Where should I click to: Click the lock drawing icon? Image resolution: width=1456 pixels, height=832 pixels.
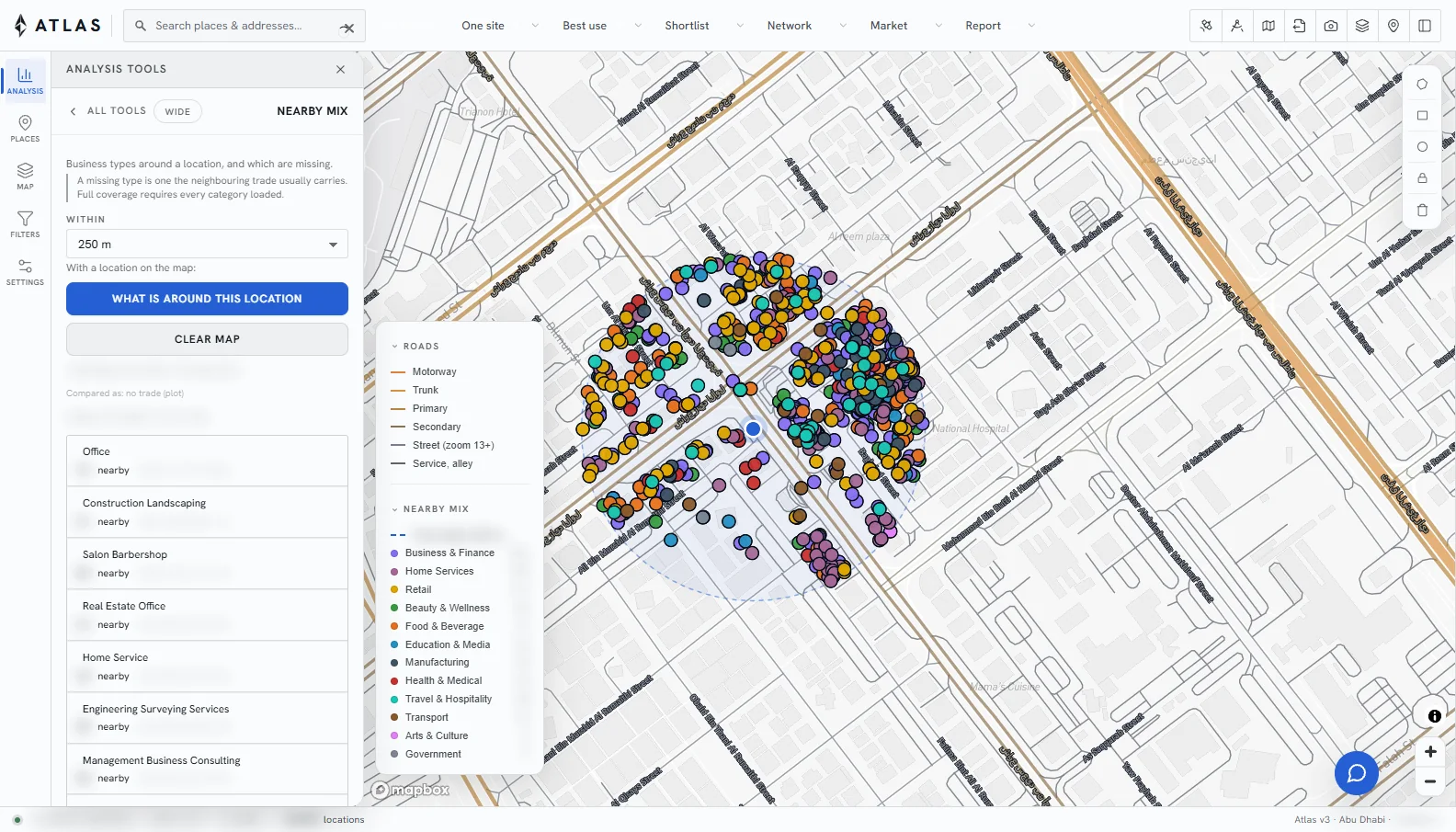tap(1422, 178)
